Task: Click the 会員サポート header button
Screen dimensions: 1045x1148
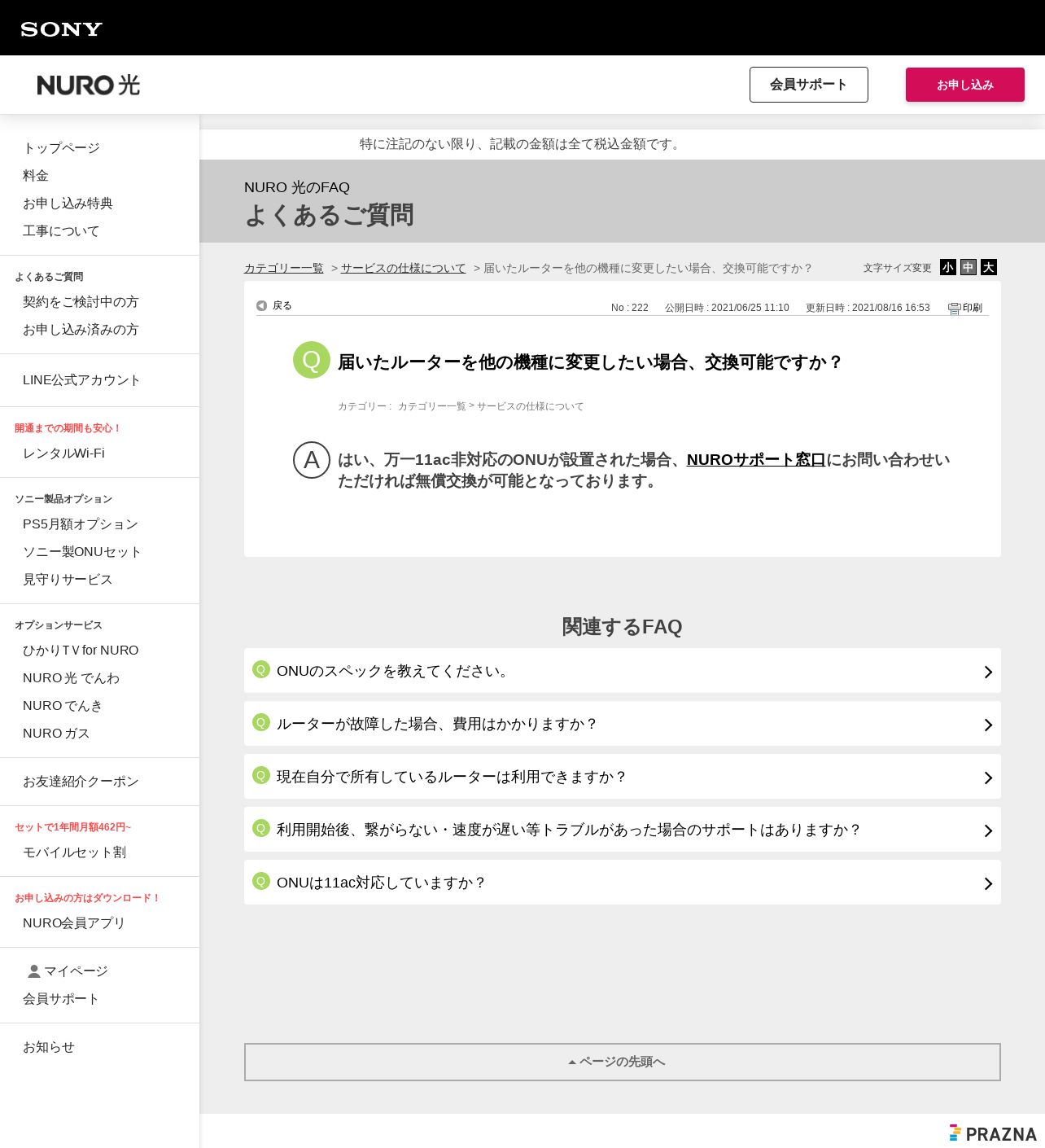Action: pos(808,85)
